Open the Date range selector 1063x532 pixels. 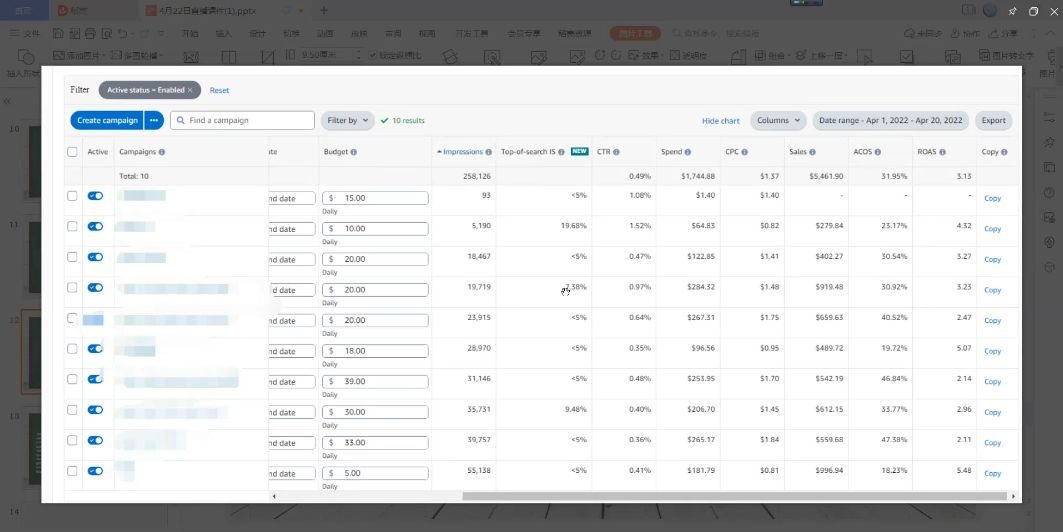click(x=891, y=121)
